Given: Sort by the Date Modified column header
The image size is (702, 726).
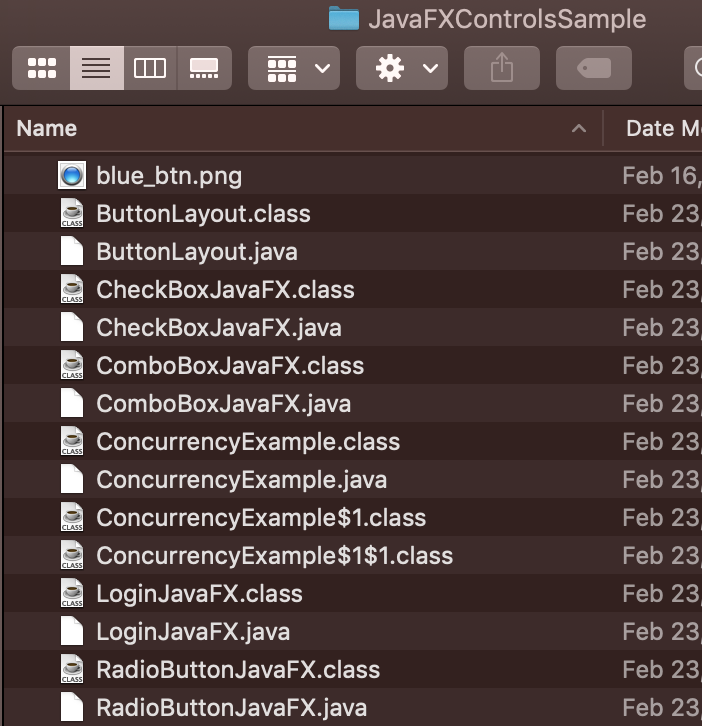Looking at the screenshot, I should tap(664, 128).
